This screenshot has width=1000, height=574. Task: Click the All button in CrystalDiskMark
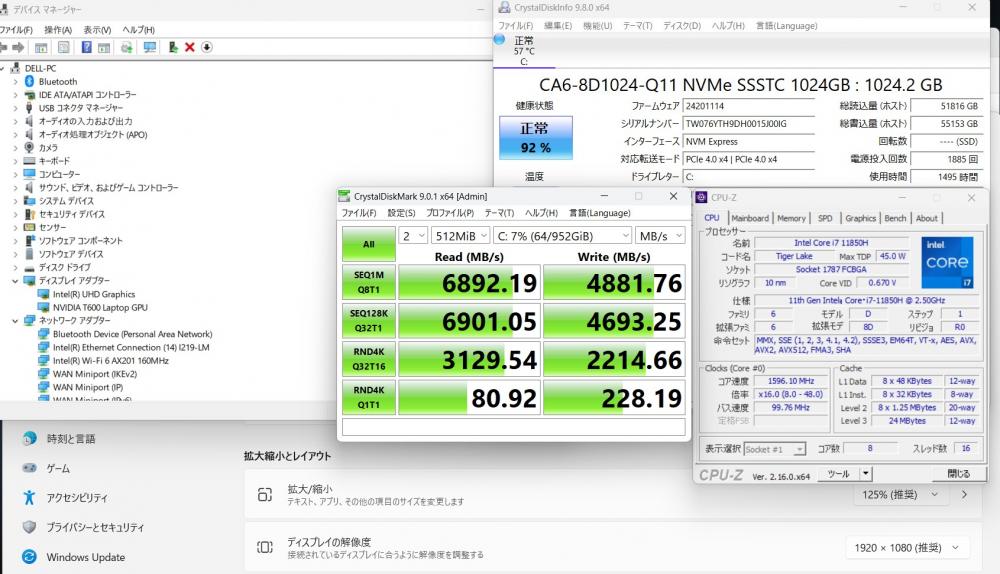369,244
